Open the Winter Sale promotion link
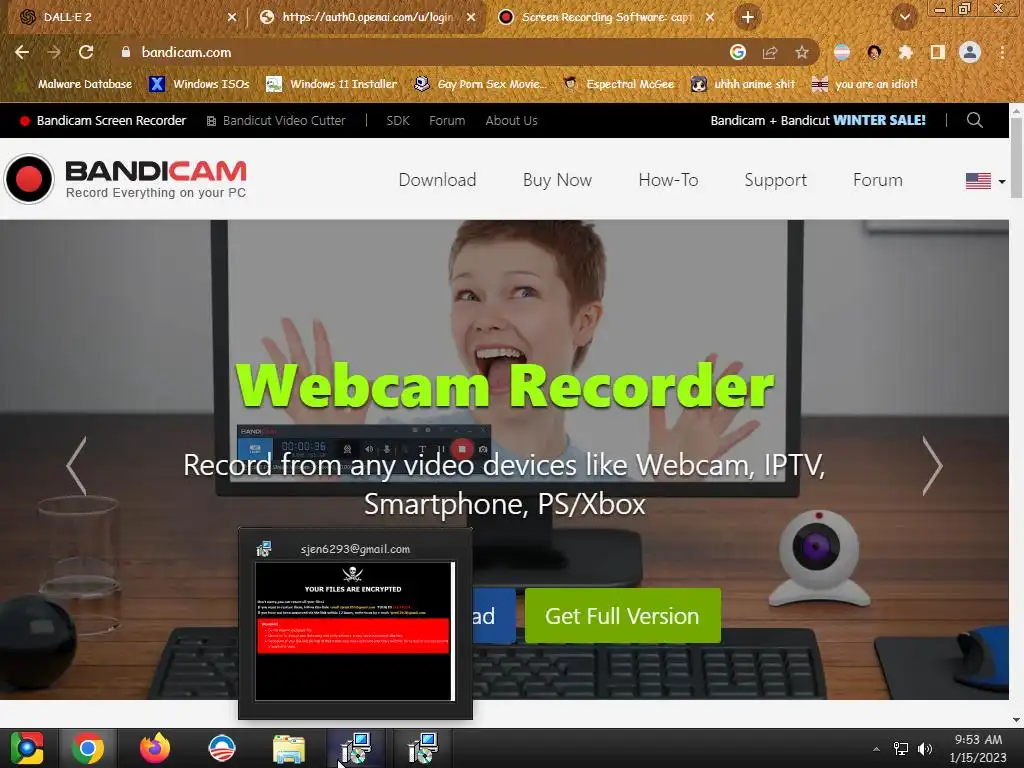This screenshot has width=1024, height=768. pos(818,121)
